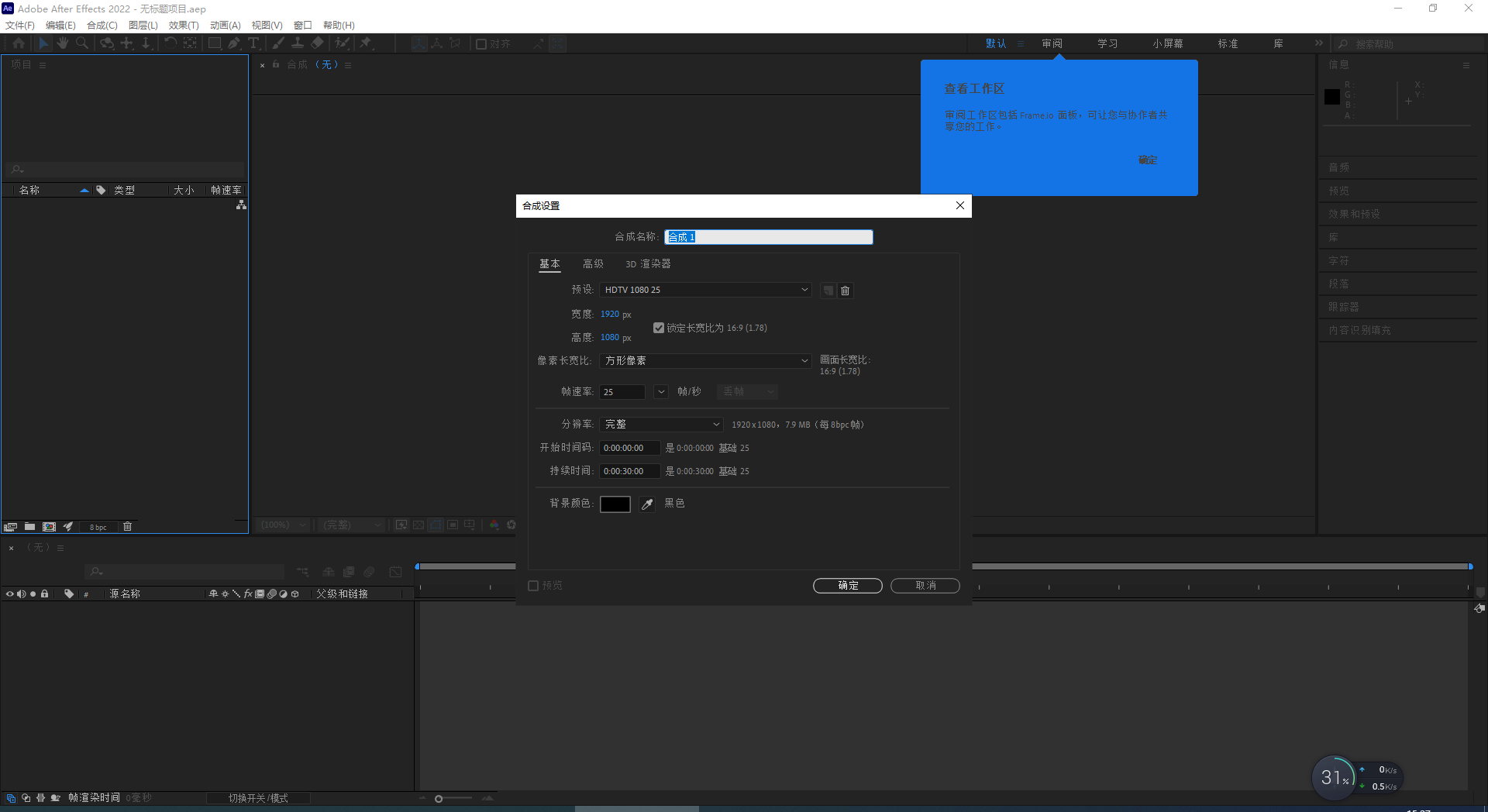This screenshot has width=1488, height=812.
Task: Select the Zoom tool
Action: coord(82,43)
